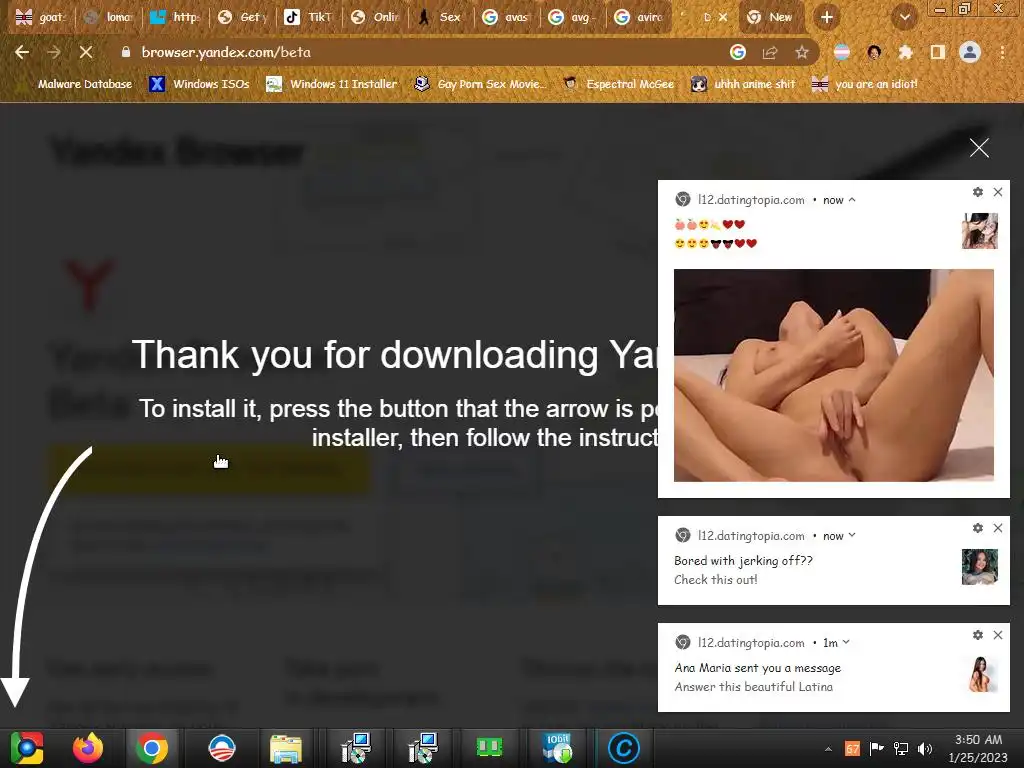The image size is (1024, 768).
Task: Switch to the 'Get y' tab
Action: click(242, 18)
